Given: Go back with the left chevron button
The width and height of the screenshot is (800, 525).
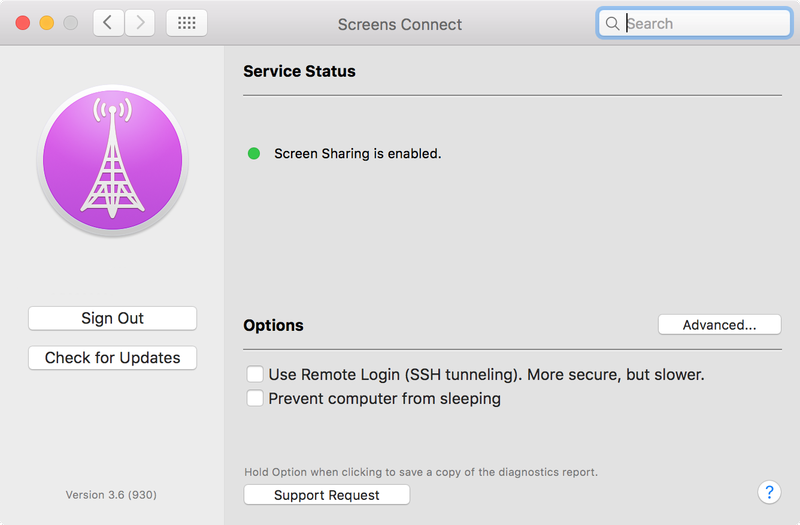Looking at the screenshot, I should click(x=108, y=23).
